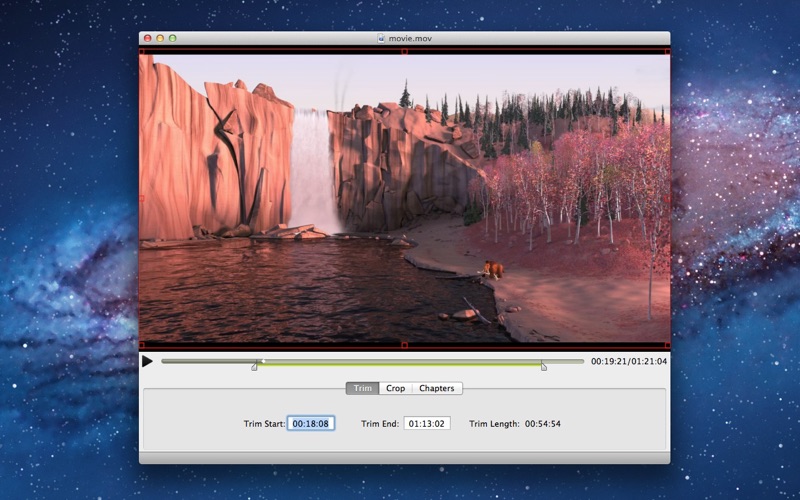
Task: Click the 'Trim Length:' label
Action: (494, 423)
